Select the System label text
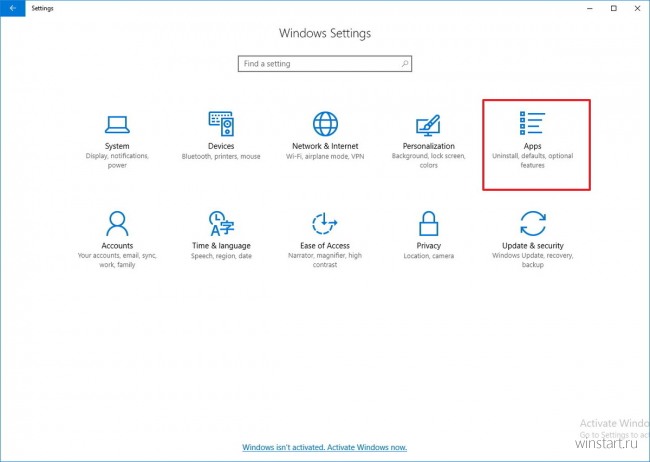 pyautogui.click(x=117, y=146)
